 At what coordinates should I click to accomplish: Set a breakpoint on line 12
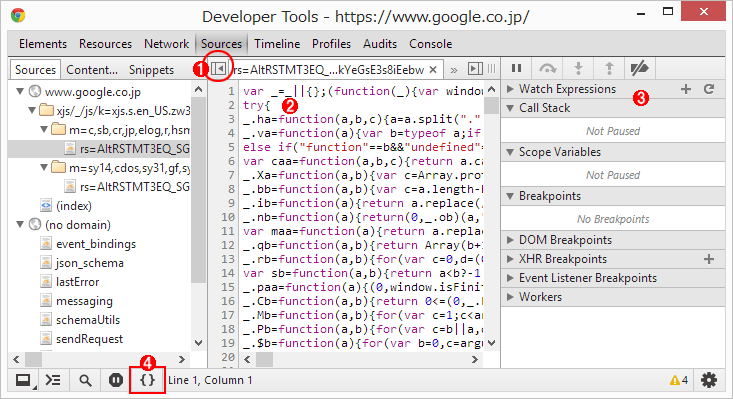click(x=228, y=245)
